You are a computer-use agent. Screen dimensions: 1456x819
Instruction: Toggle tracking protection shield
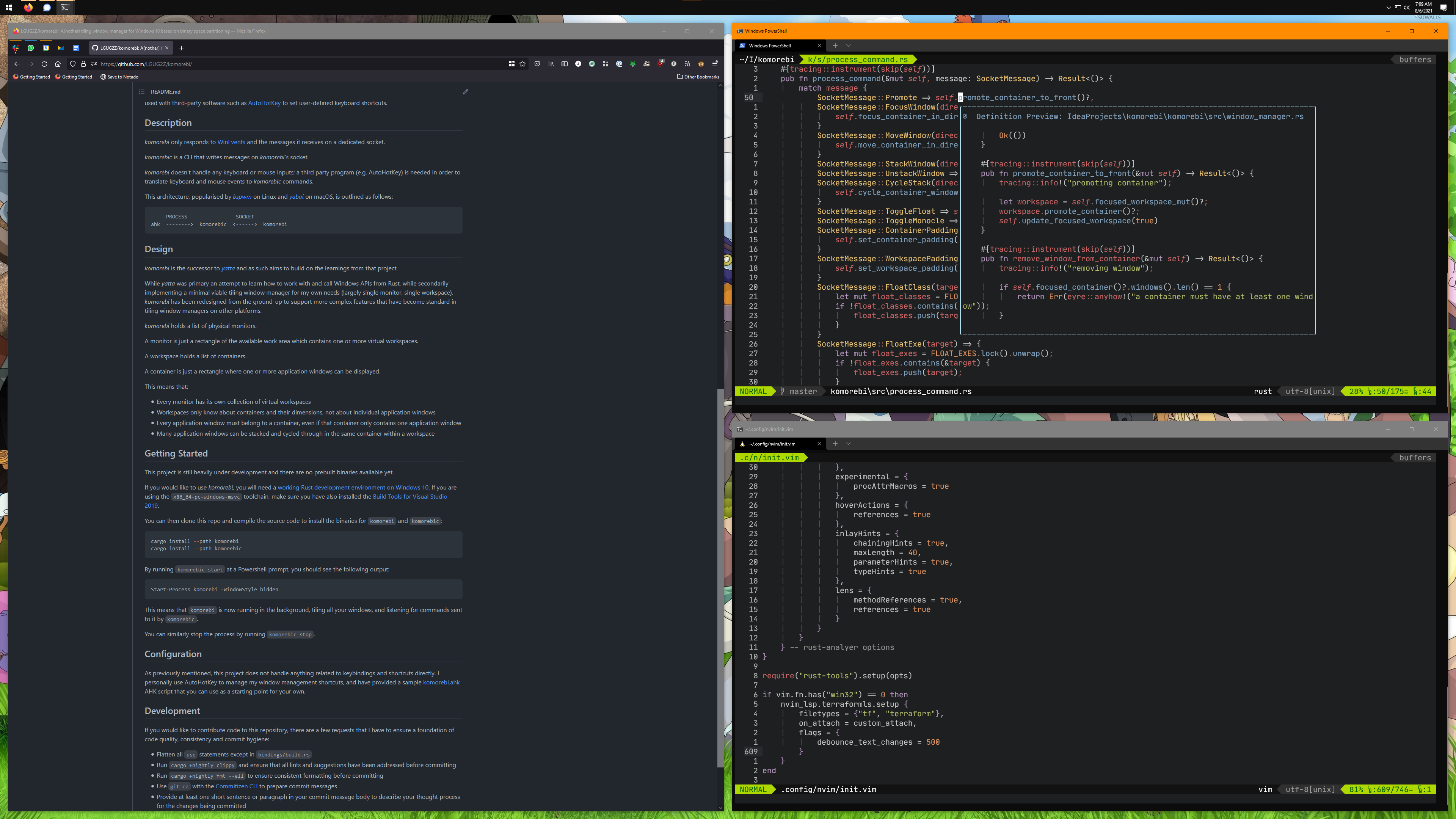(x=72, y=64)
